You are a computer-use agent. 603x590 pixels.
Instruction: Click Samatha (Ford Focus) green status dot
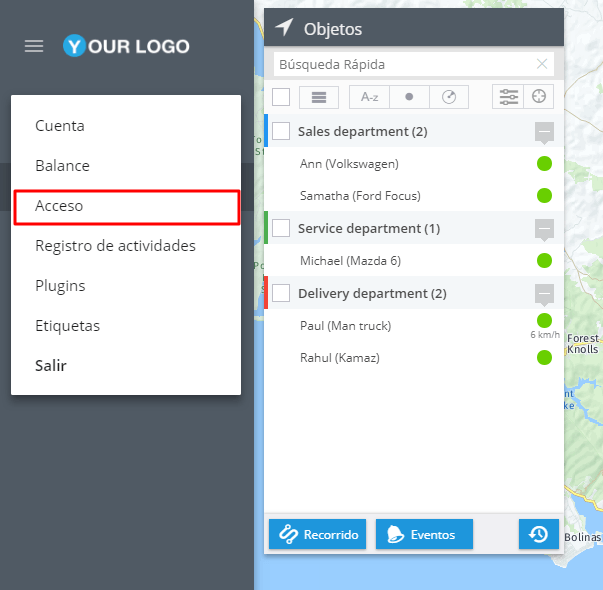pyautogui.click(x=544, y=195)
